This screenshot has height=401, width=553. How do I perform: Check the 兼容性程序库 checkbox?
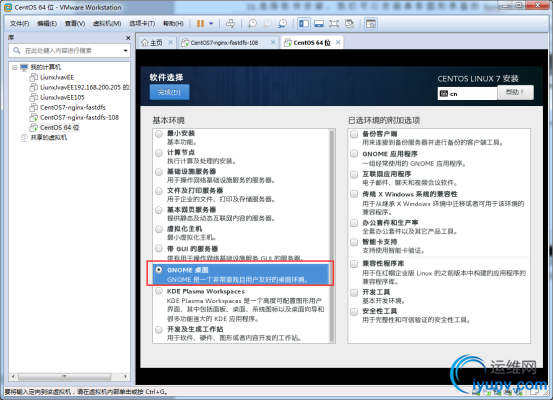[354, 263]
